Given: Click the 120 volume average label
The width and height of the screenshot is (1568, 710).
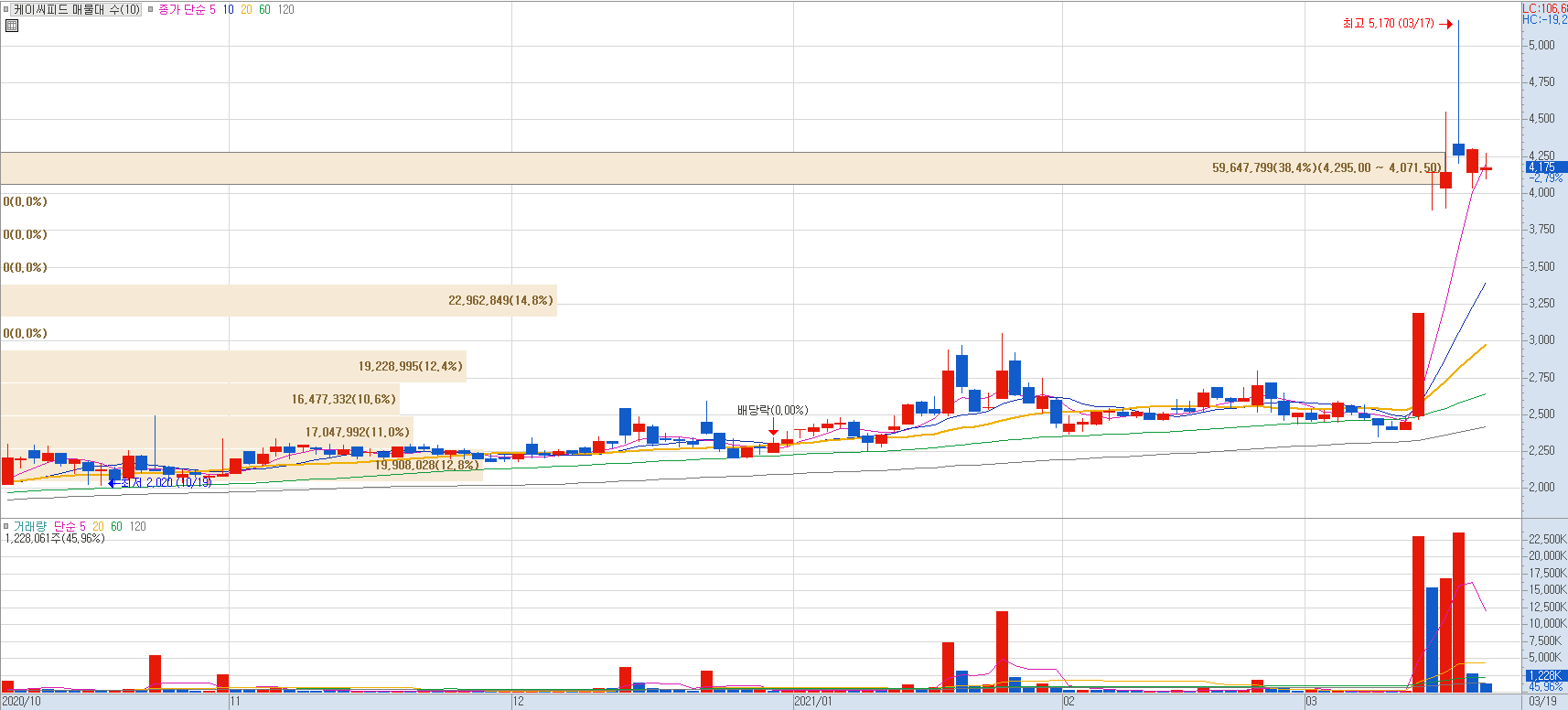Looking at the screenshot, I should click(x=138, y=526).
